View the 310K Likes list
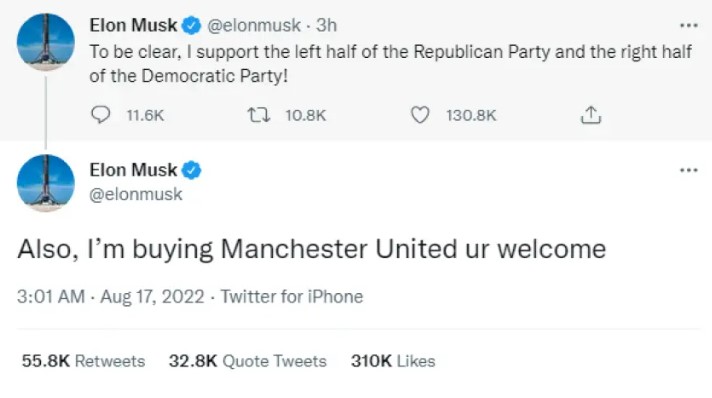The height and width of the screenshot is (398, 712). point(393,361)
